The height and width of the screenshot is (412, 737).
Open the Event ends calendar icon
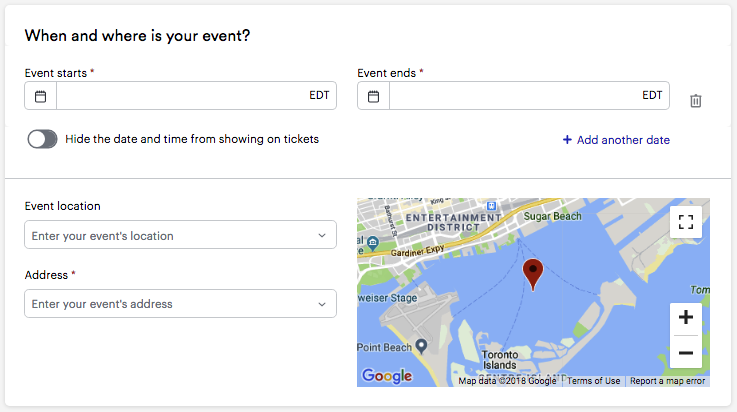373,96
